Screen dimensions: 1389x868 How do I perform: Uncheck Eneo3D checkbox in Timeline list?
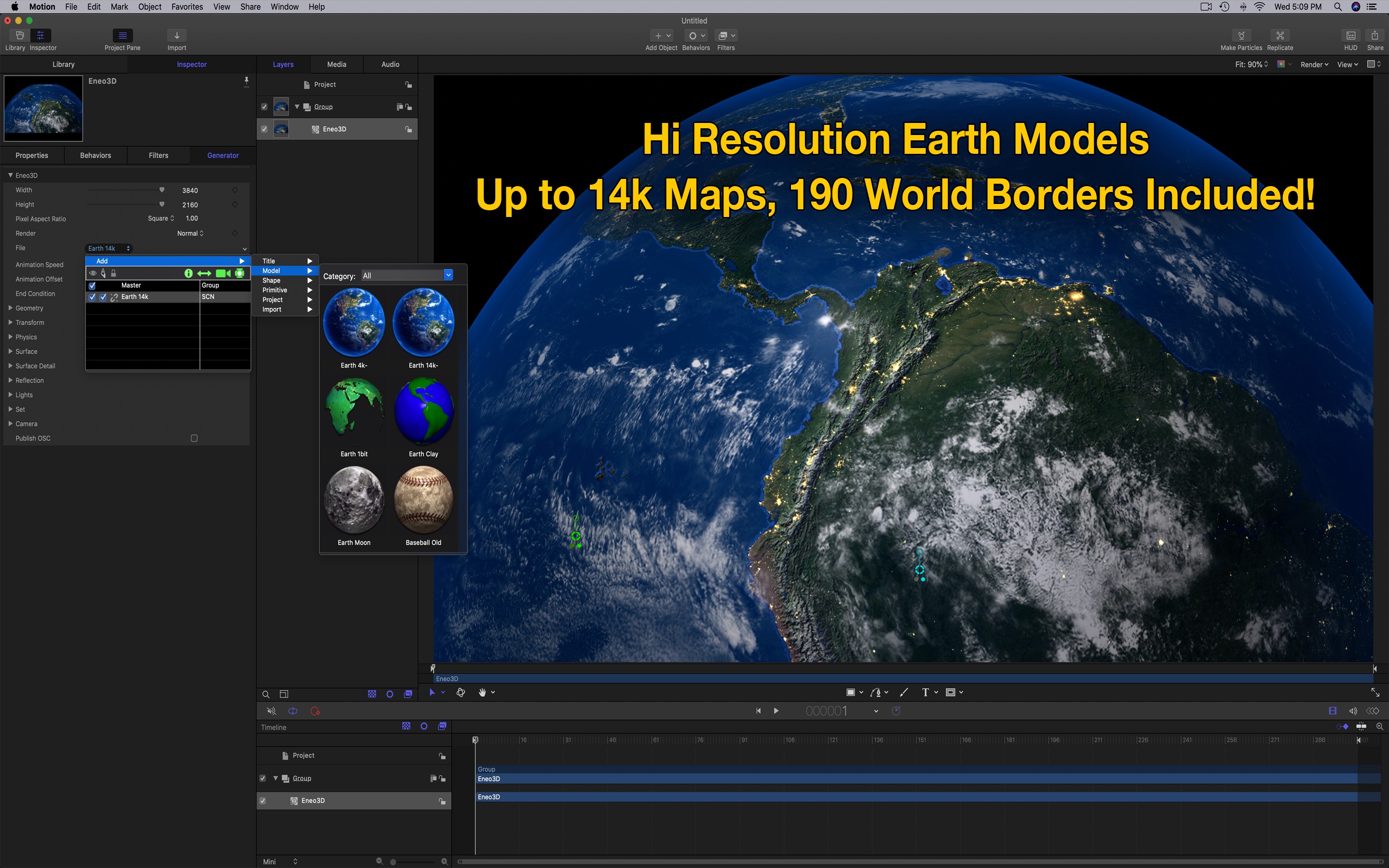[262, 801]
